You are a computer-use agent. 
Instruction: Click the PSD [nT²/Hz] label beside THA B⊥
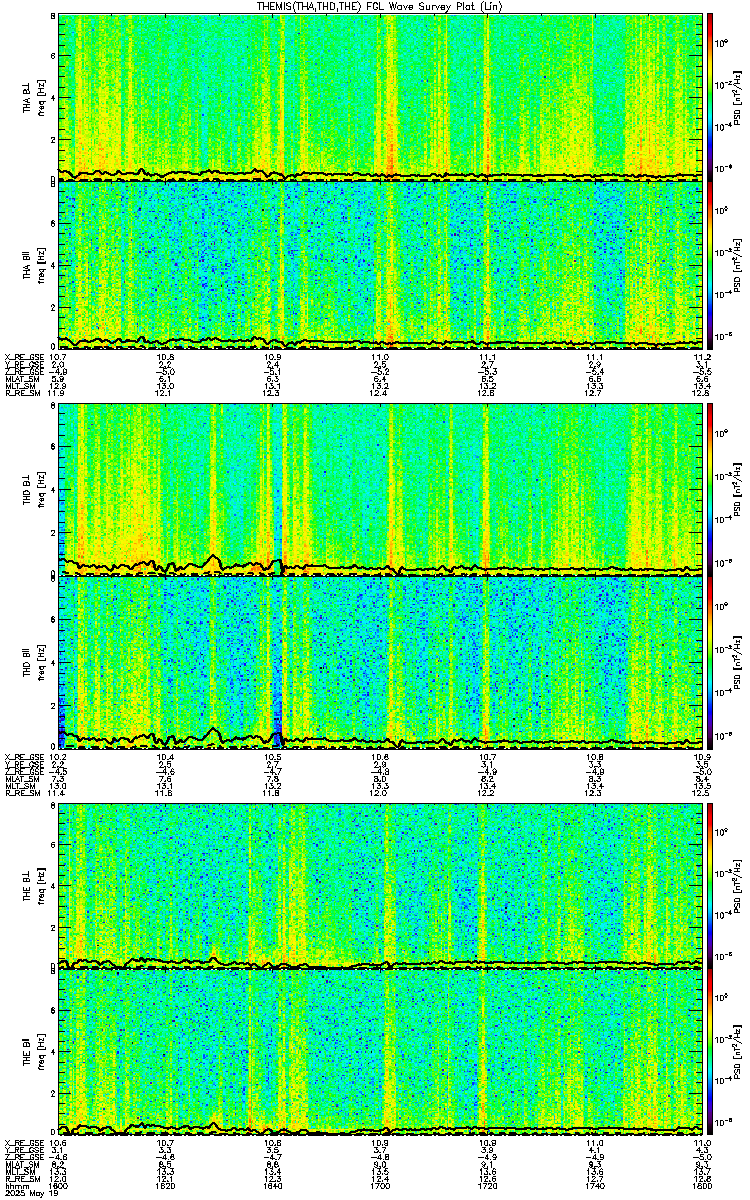pyautogui.click(x=738, y=97)
